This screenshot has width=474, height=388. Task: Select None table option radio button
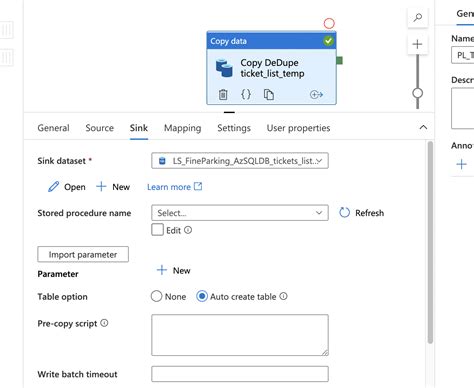[x=156, y=296]
